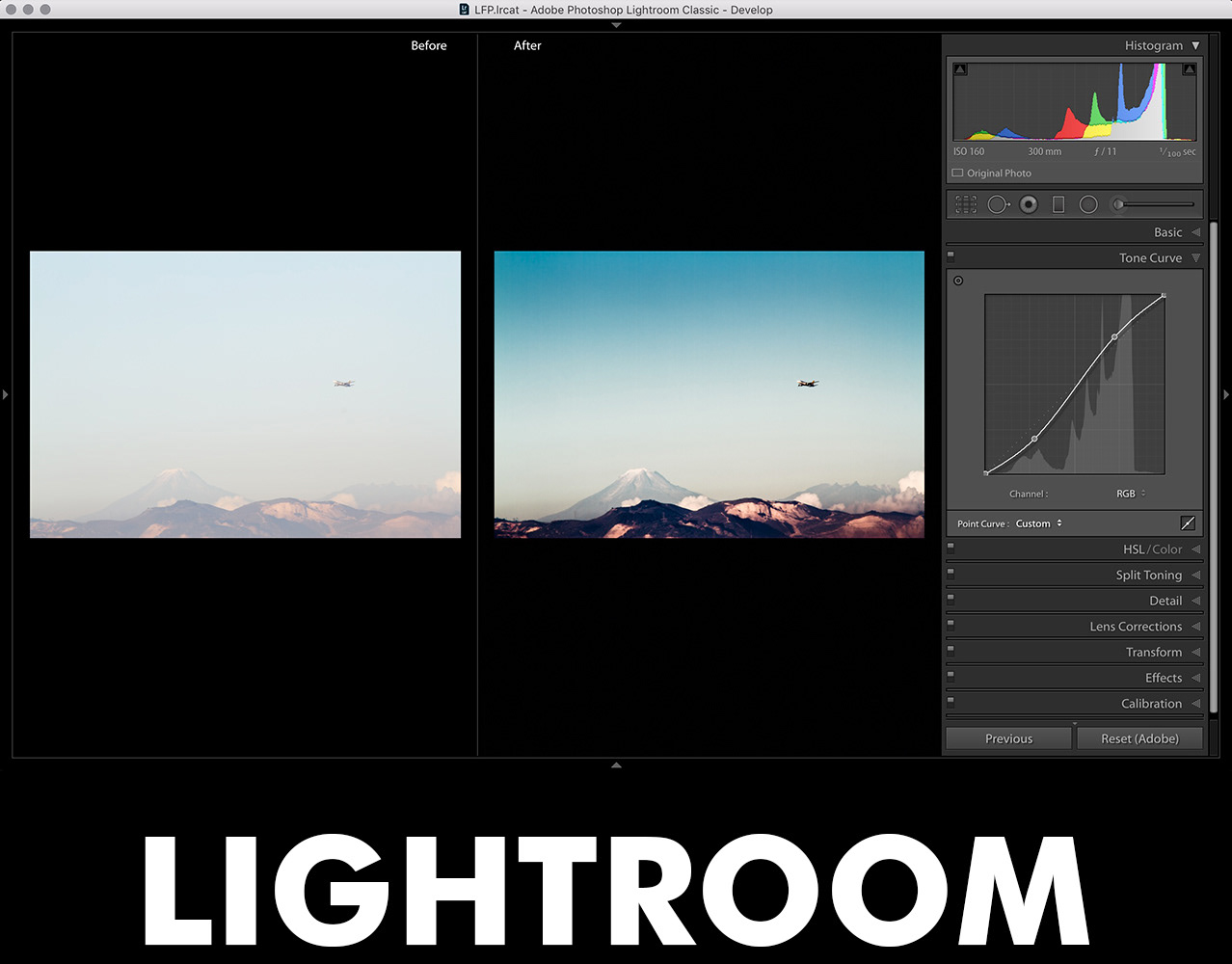Enable the Original Photo checkbox

pos(957,174)
